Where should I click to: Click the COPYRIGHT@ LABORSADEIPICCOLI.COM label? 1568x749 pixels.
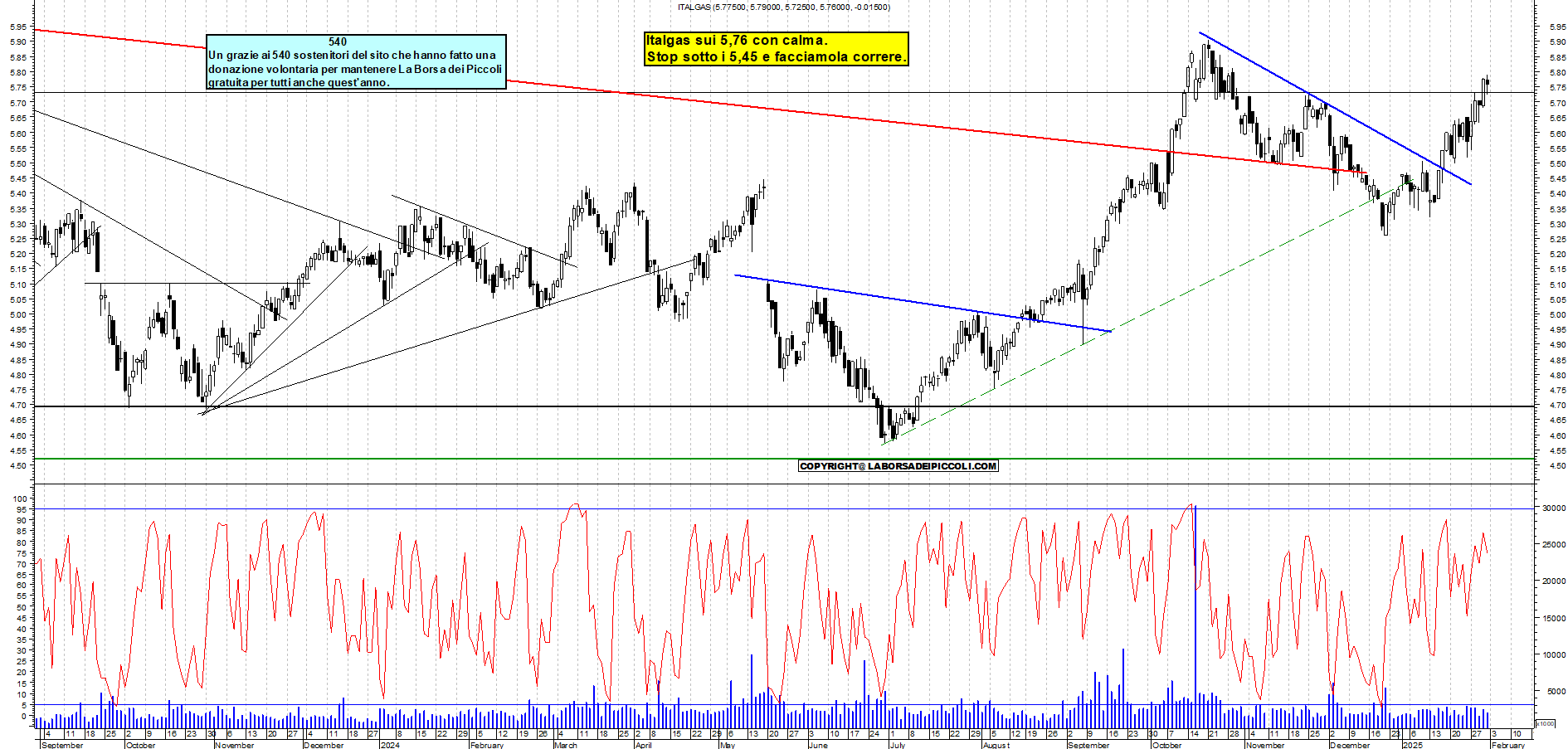898,466
